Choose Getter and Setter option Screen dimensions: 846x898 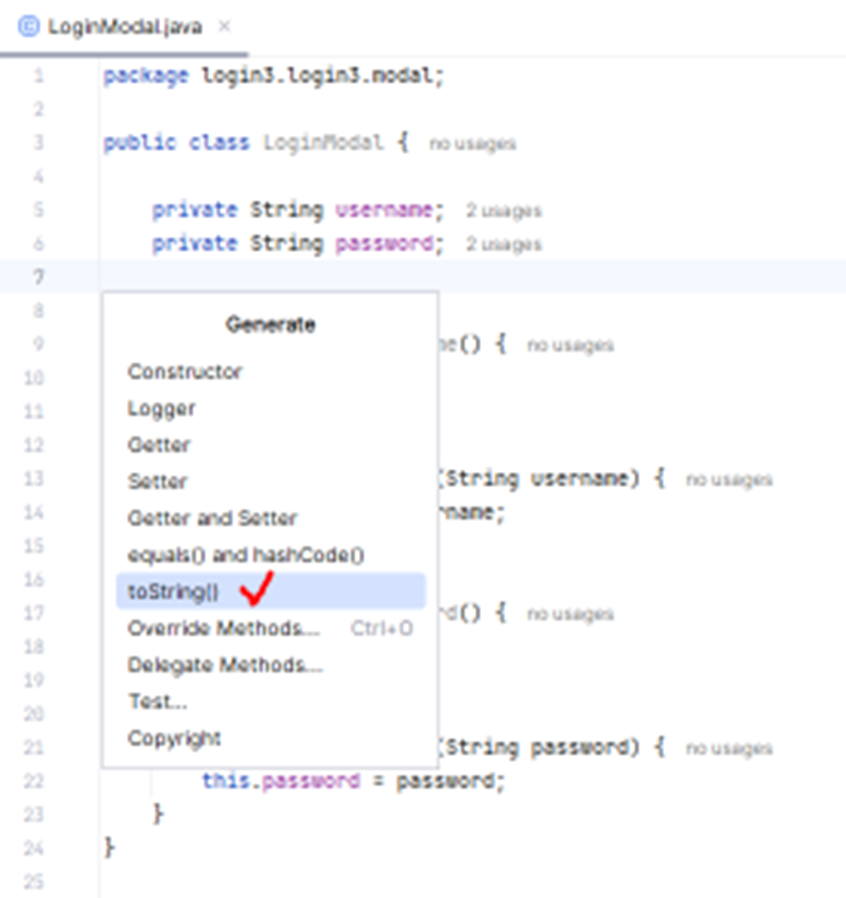(x=212, y=518)
